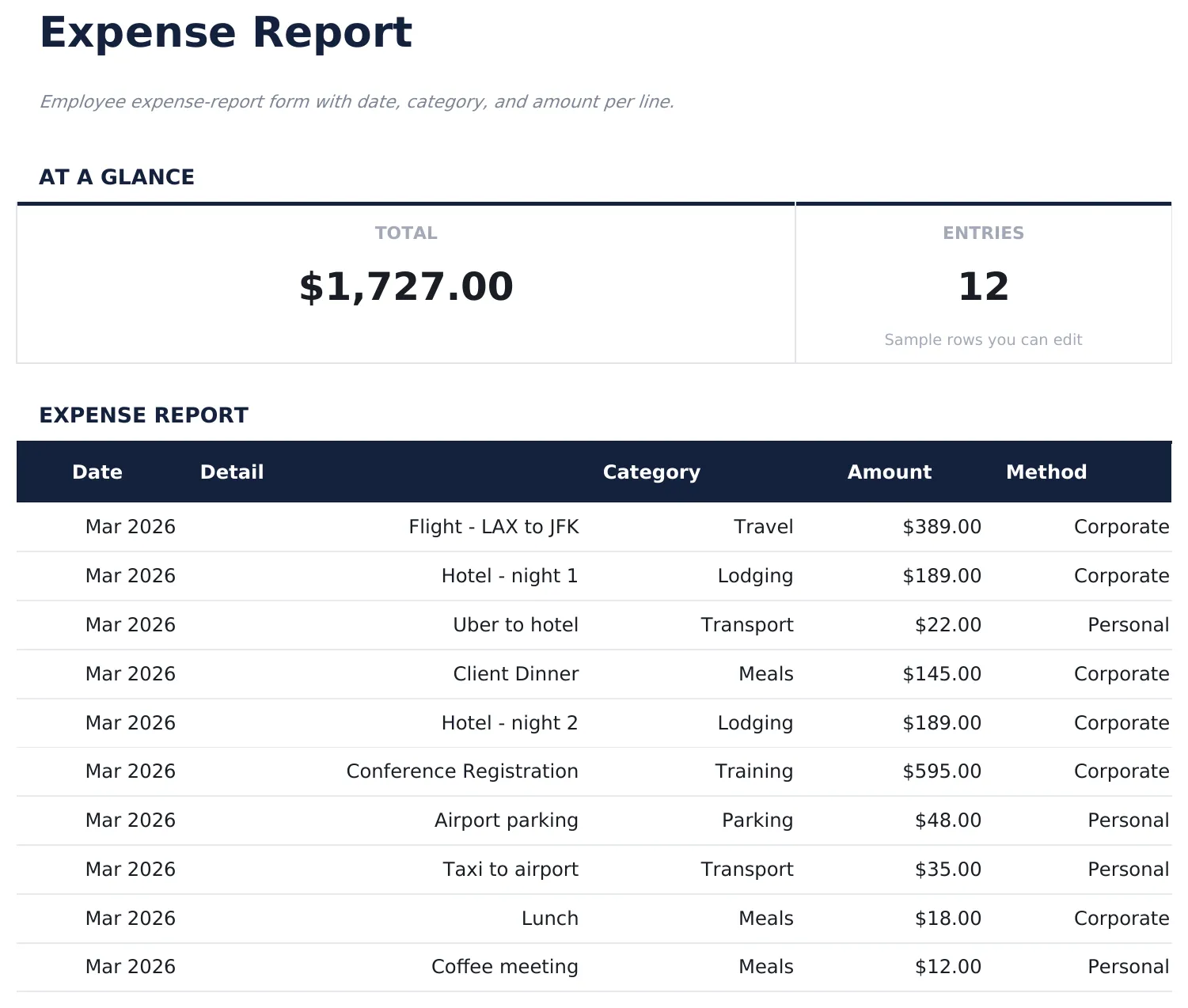Screen dimensions: 1188x1008
Task: Click the Lunch meal expense row
Action: [549, 918]
